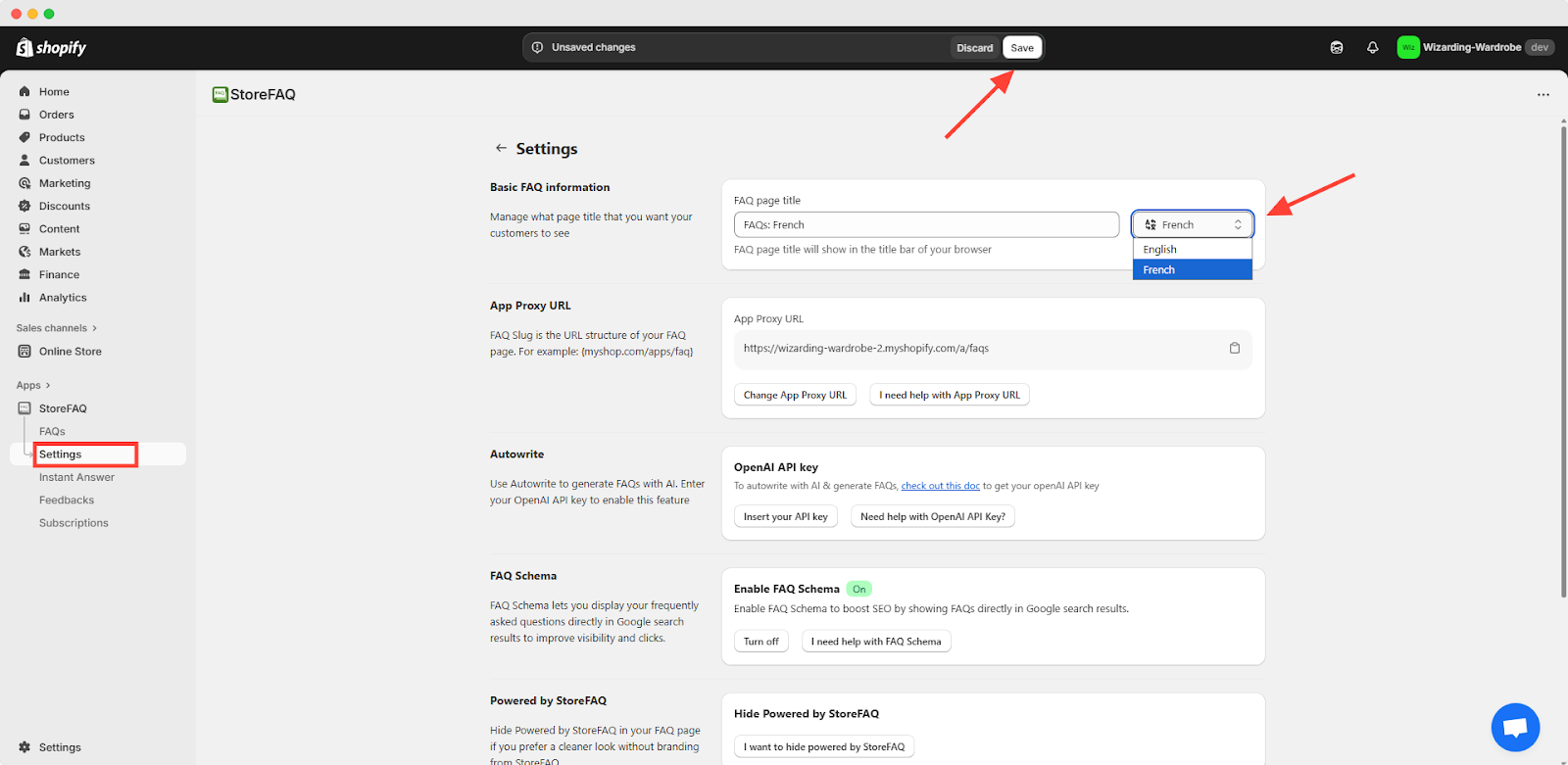Screen dimensions: 1568x765
Task: Click the Customers person icon
Action: pos(24,160)
